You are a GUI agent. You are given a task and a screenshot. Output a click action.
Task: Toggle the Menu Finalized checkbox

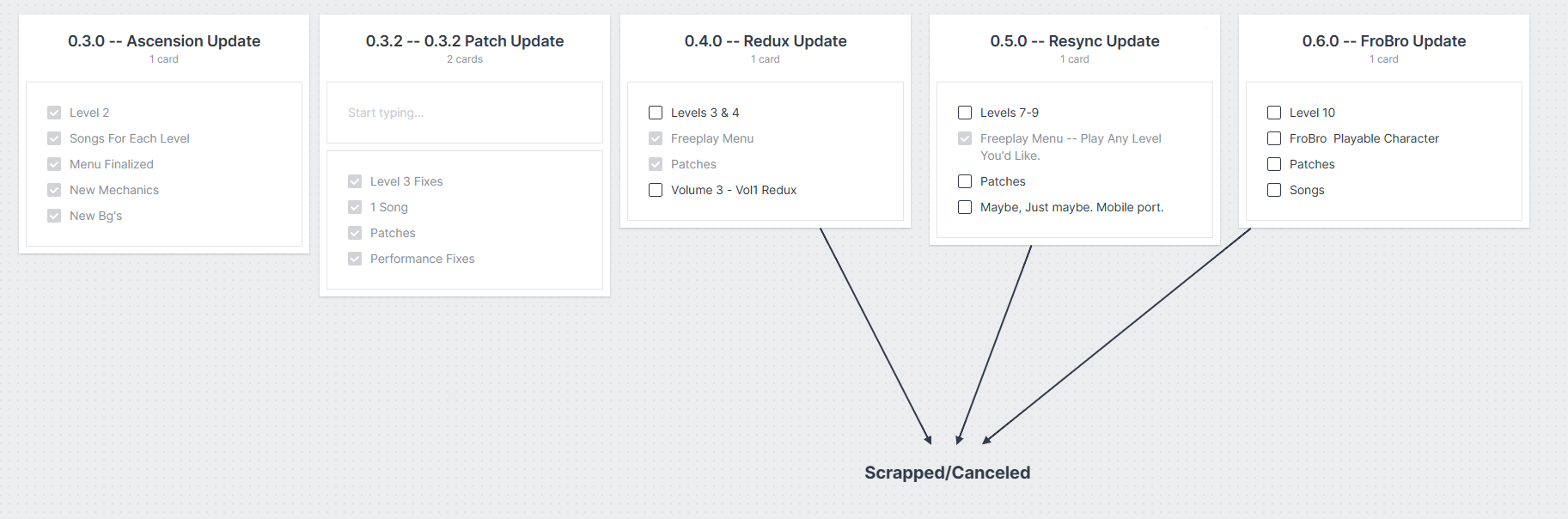(x=54, y=164)
